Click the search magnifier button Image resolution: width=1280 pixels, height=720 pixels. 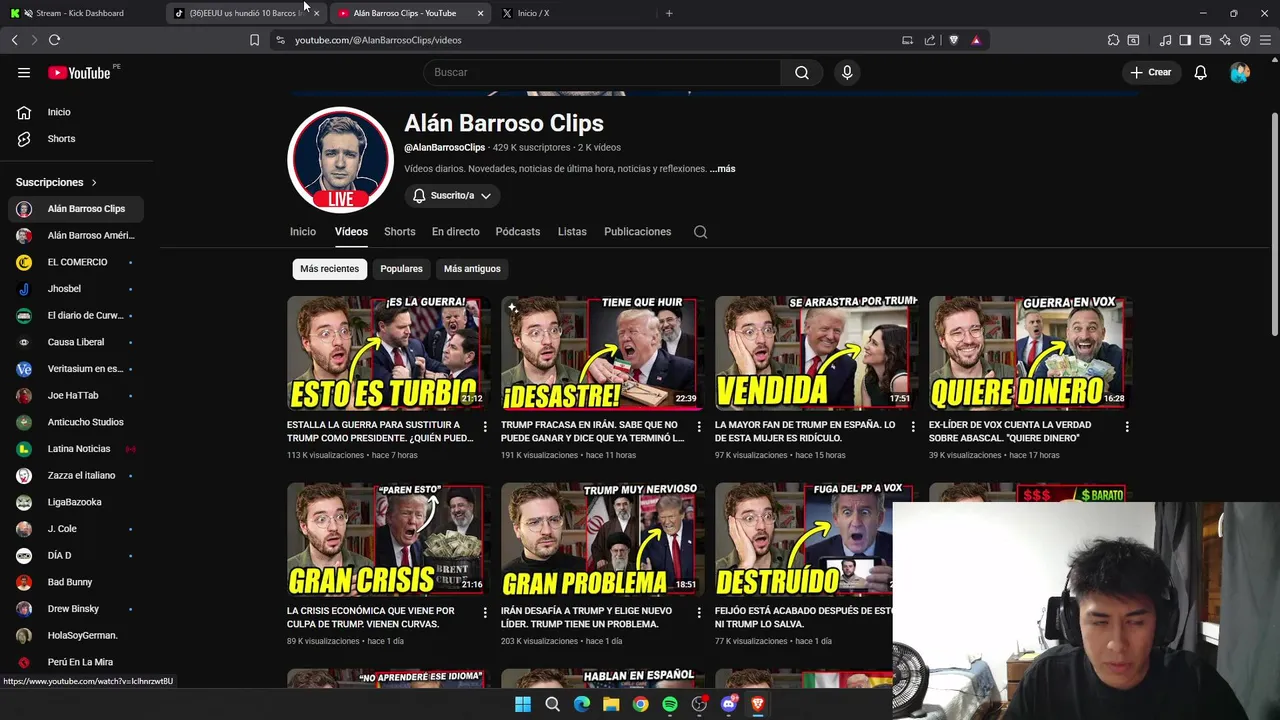click(802, 72)
